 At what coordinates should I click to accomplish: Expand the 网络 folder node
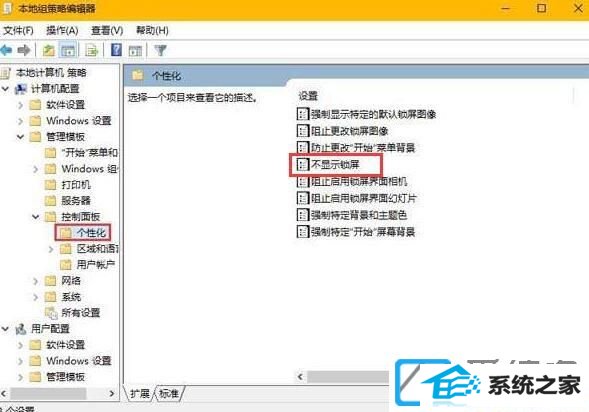coord(36,281)
